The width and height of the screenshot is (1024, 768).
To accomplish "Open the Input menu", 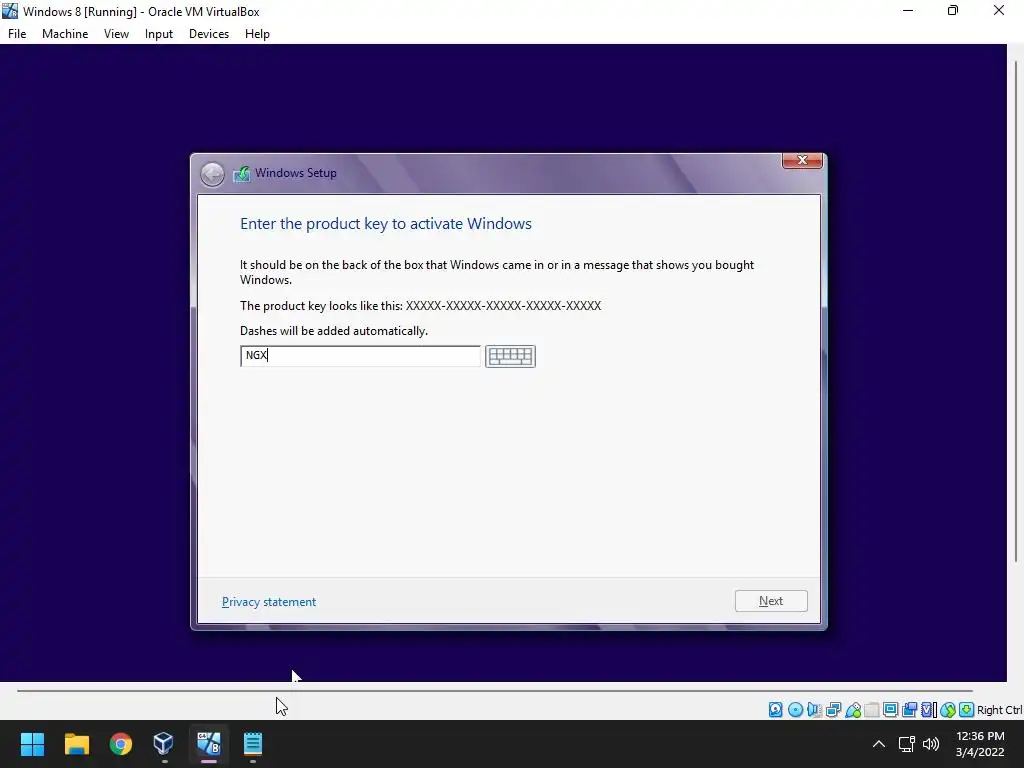I will click(159, 34).
